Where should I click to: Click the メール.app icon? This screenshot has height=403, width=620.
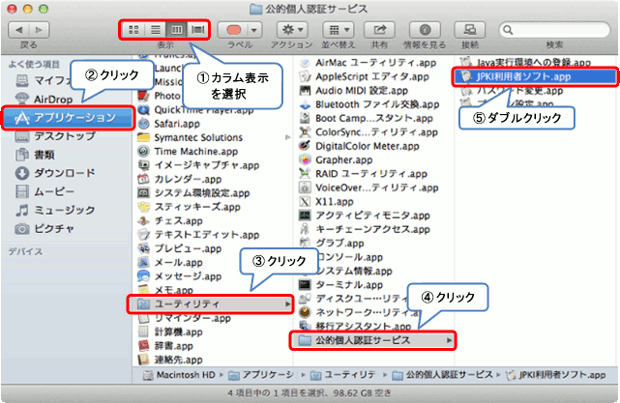coord(143,263)
